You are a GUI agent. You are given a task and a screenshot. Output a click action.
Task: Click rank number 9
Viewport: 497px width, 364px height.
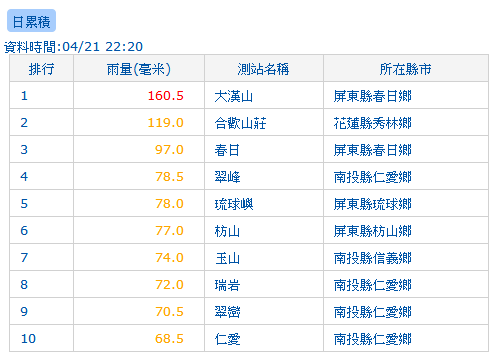coord(24,312)
